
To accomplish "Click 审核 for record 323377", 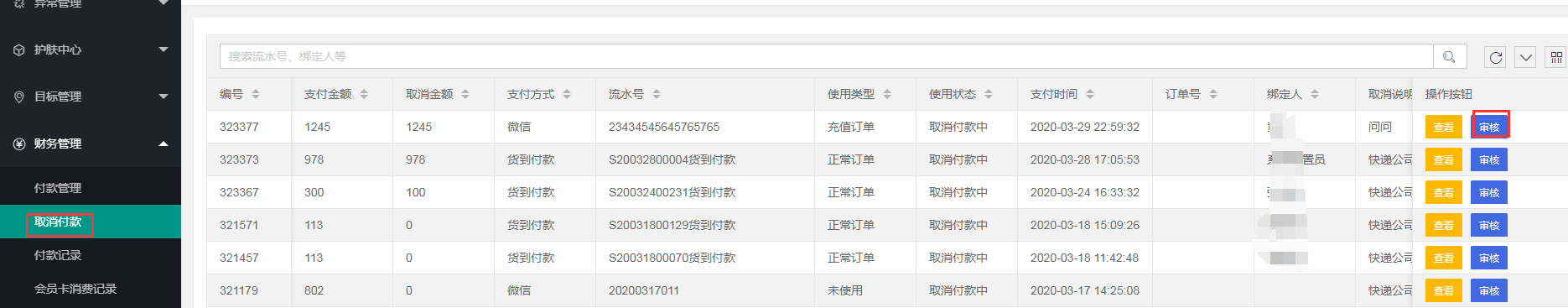I will [x=1489, y=127].
